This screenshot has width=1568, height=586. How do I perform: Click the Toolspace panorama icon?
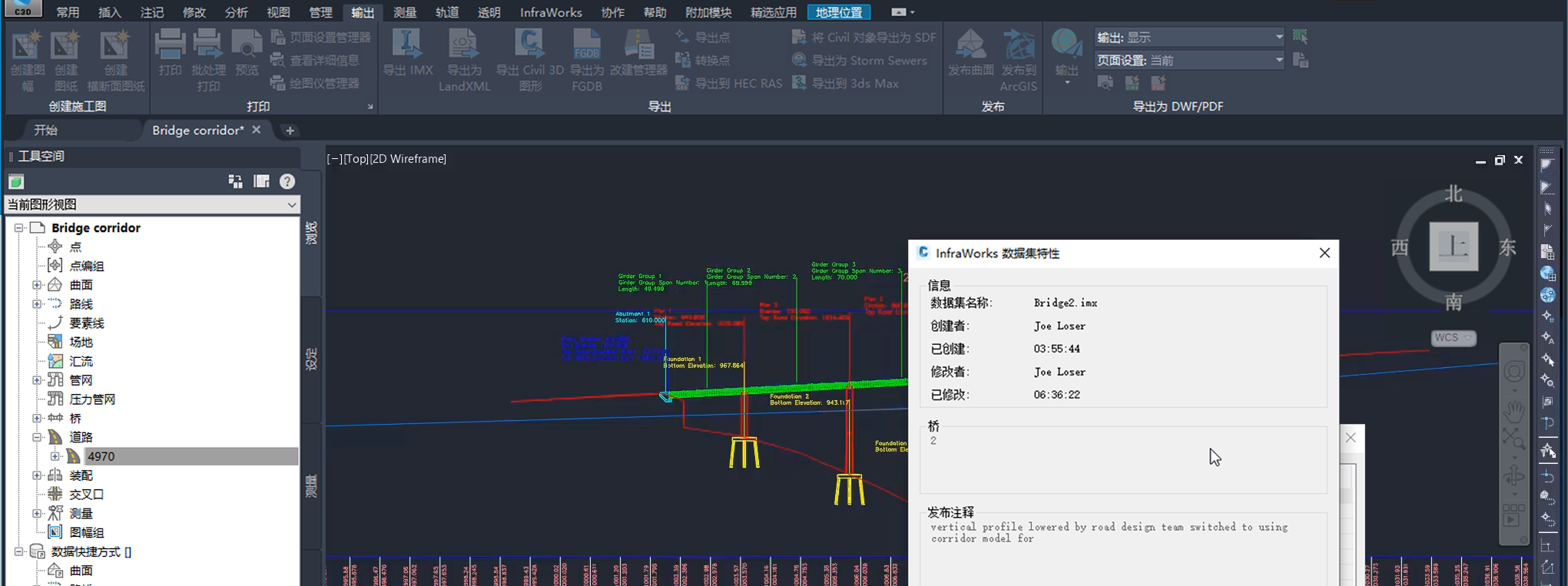click(261, 181)
